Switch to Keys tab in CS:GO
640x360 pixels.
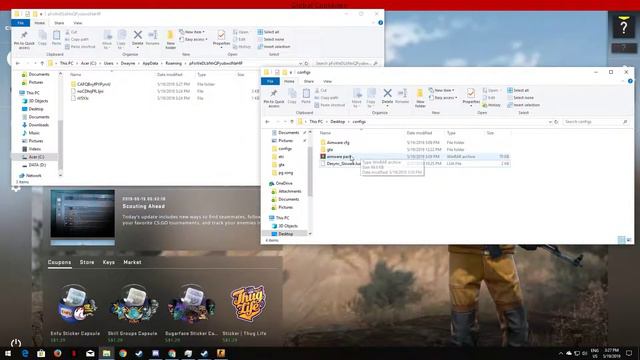109,262
